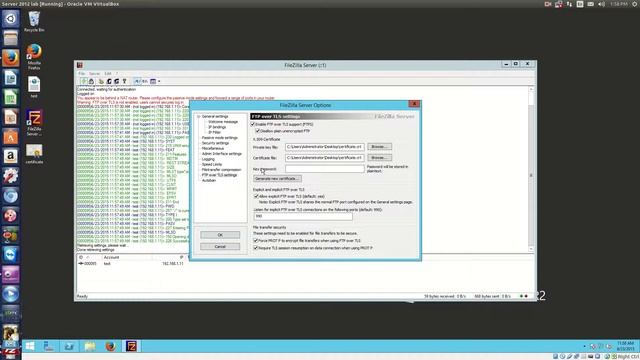This screenshot has width=640, height=360.
Task: Click Windows Start button on taskbar
Action: [x=30, y=346]
